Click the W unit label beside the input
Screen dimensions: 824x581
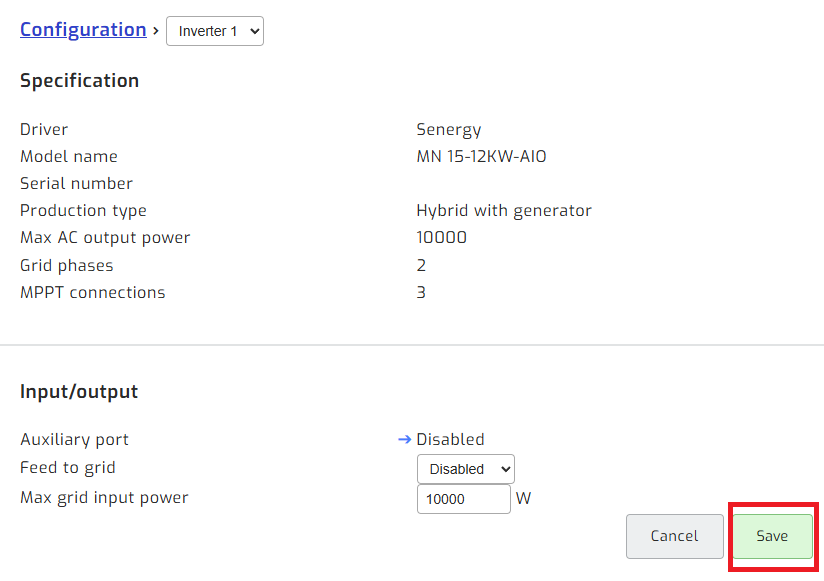click(x=523, y=497)
